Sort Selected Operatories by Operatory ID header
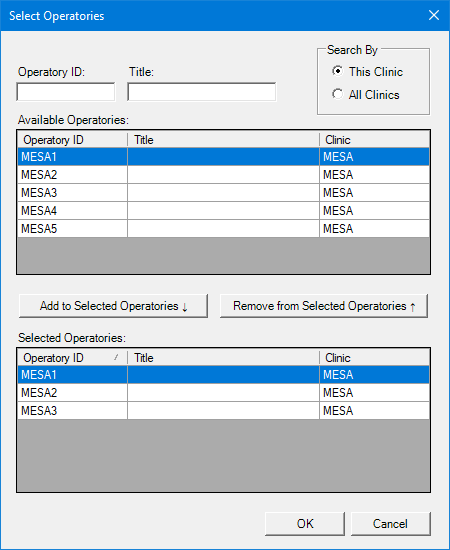450x550 pixels. [72, 358]
